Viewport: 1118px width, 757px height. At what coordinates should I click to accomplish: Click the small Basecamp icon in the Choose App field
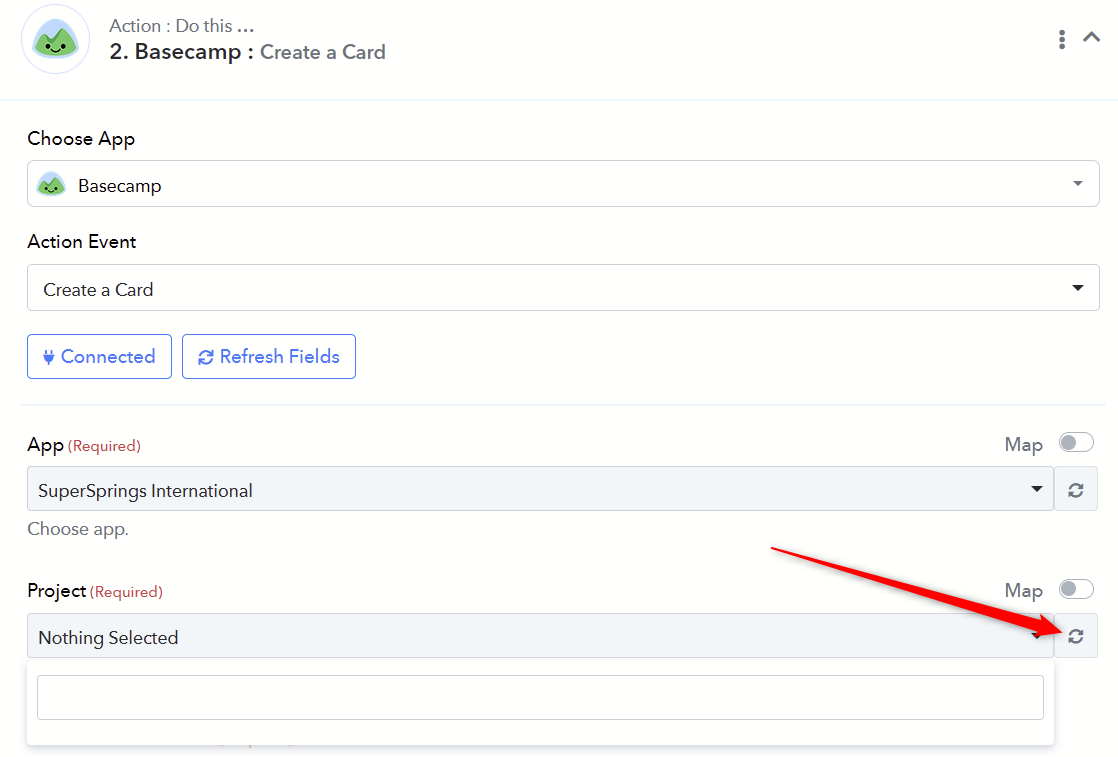[51, 184]
